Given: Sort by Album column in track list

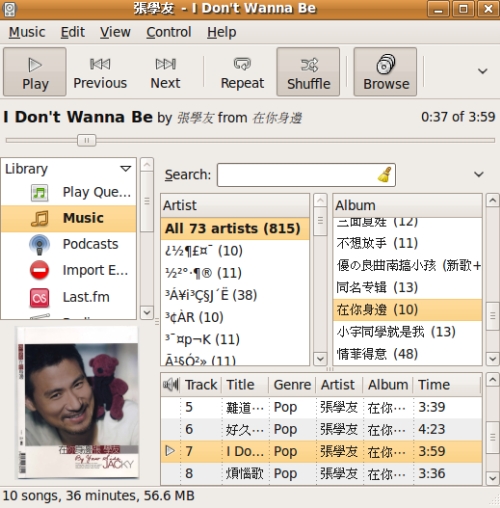Looking at the screenshot, I should pyautogui.click(x=388, y=385).
